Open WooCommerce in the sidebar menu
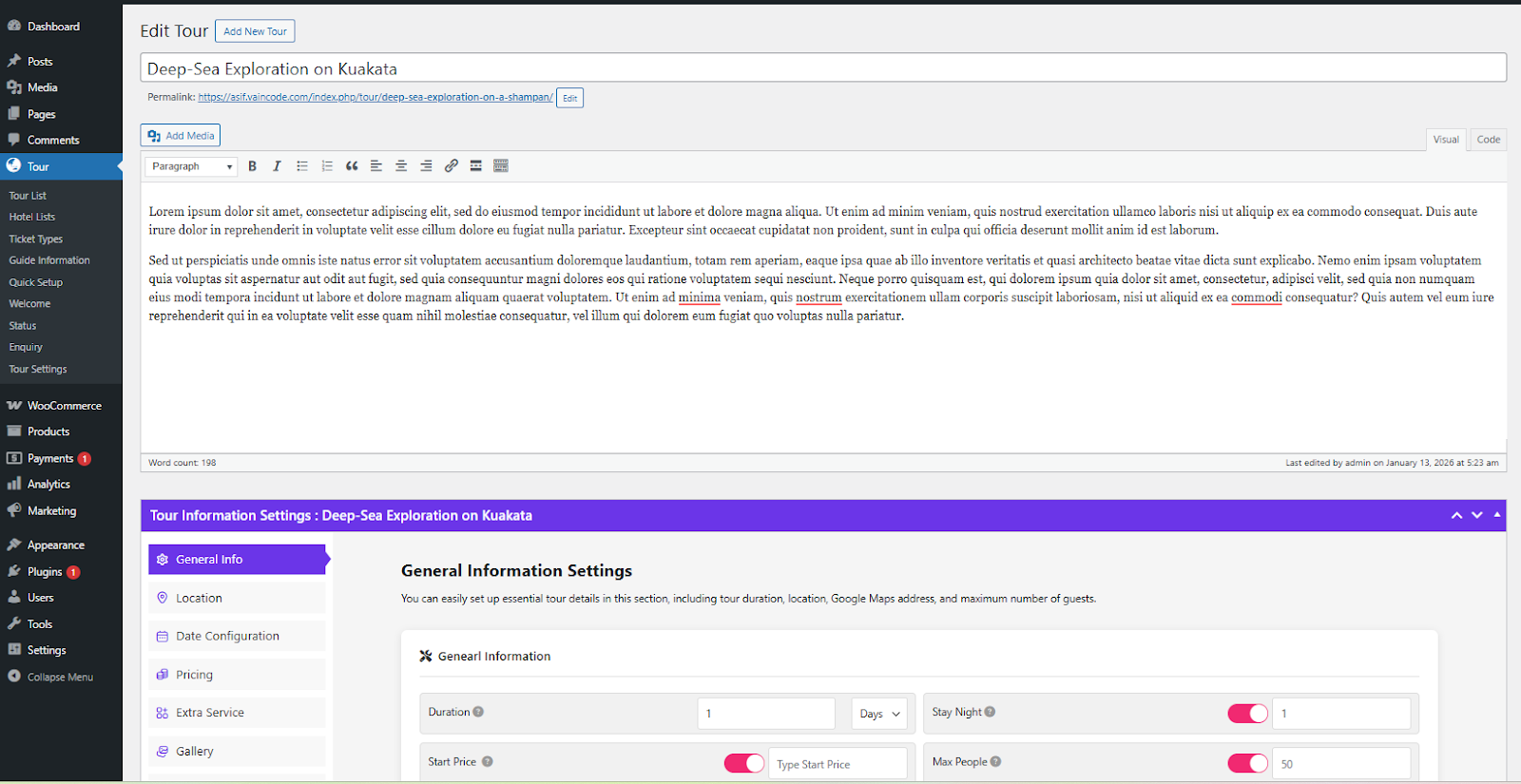Screen dimensions: 1521x784 (64, 406)
